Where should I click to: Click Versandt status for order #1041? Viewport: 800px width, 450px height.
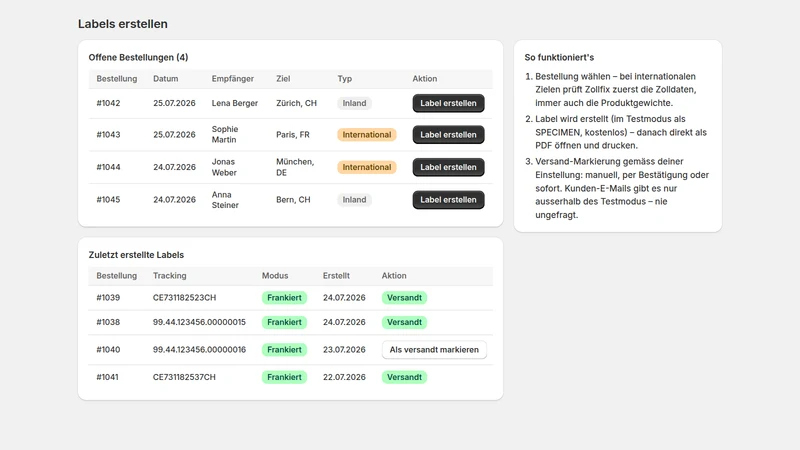(404, 378)
